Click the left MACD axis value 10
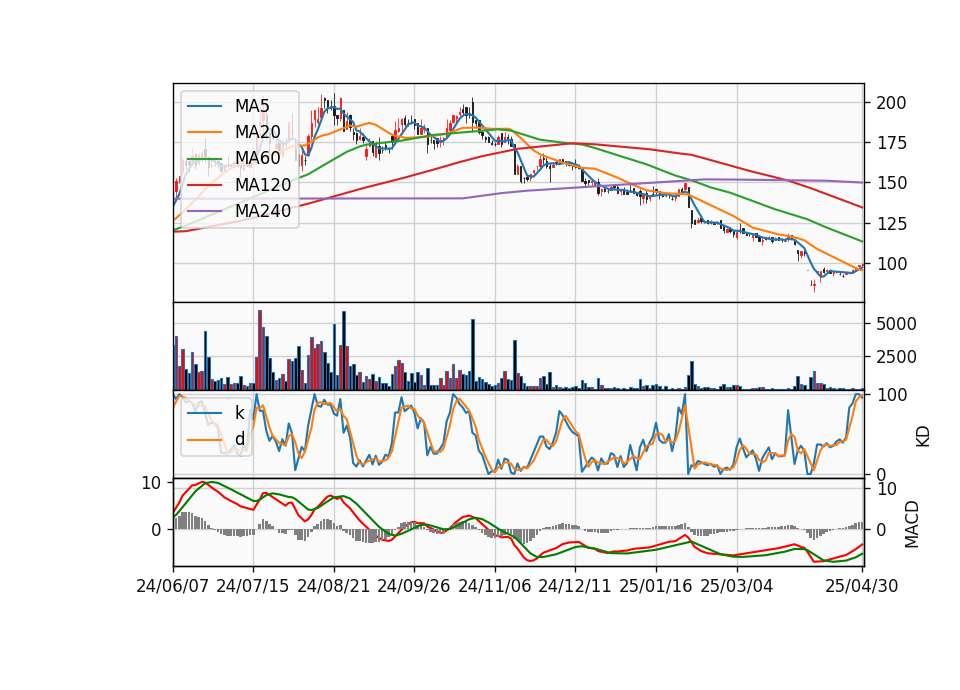960x690 pixels. click(151, 483)
